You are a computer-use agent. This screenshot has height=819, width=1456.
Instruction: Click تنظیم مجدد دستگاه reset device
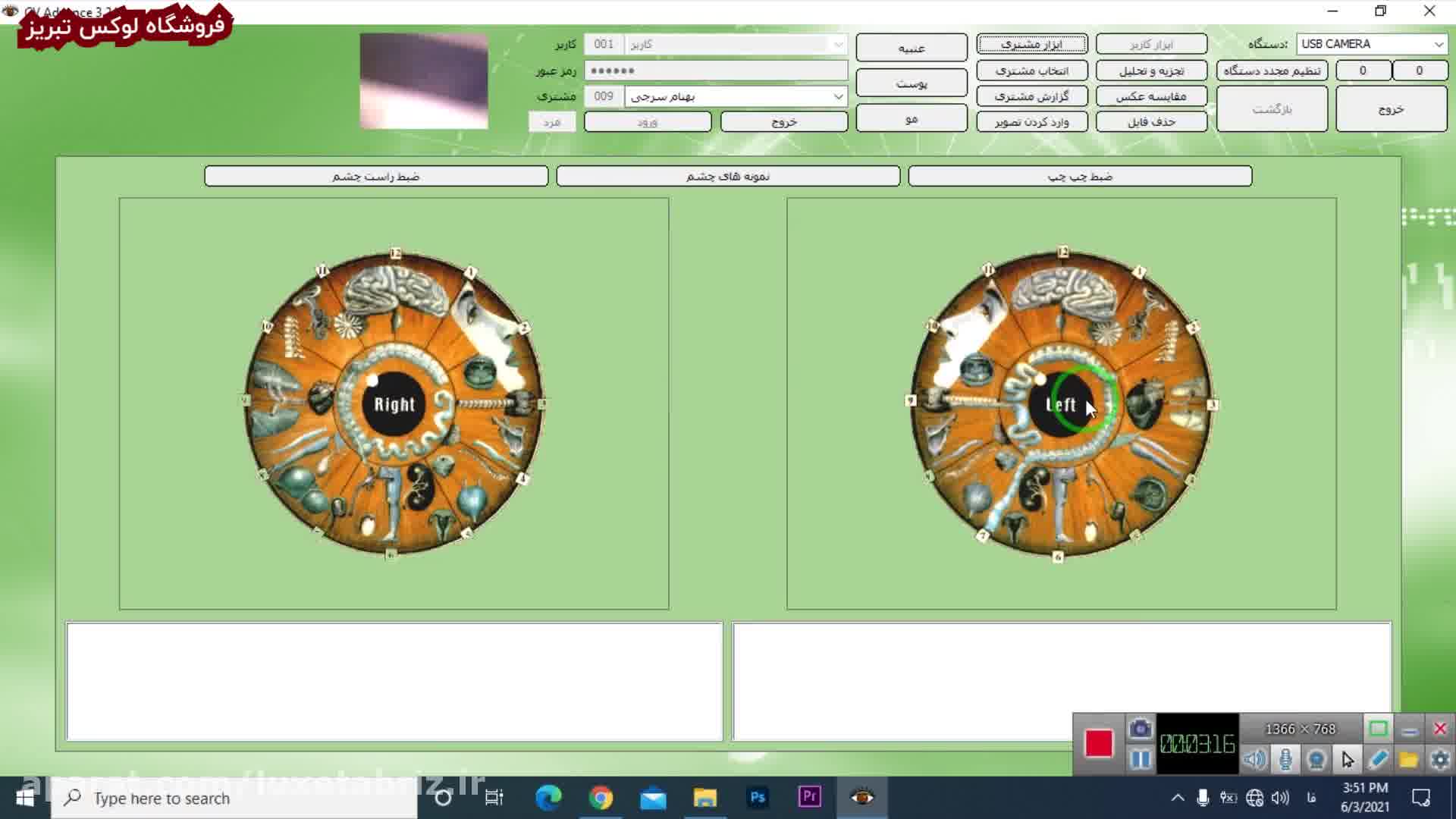tap(1272, 71)
